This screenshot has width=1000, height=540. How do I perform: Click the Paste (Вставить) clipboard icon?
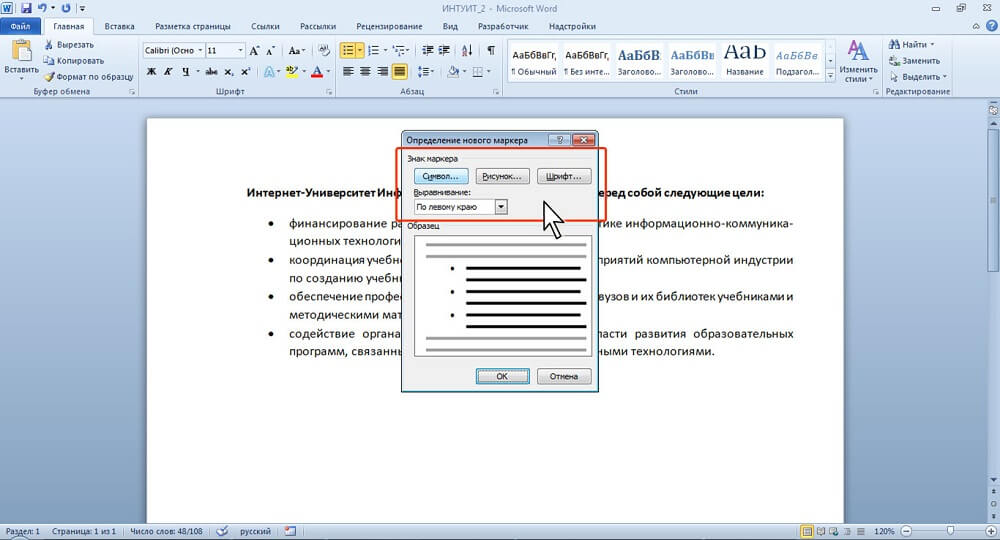pyautogui.click(x=20, y=55)
